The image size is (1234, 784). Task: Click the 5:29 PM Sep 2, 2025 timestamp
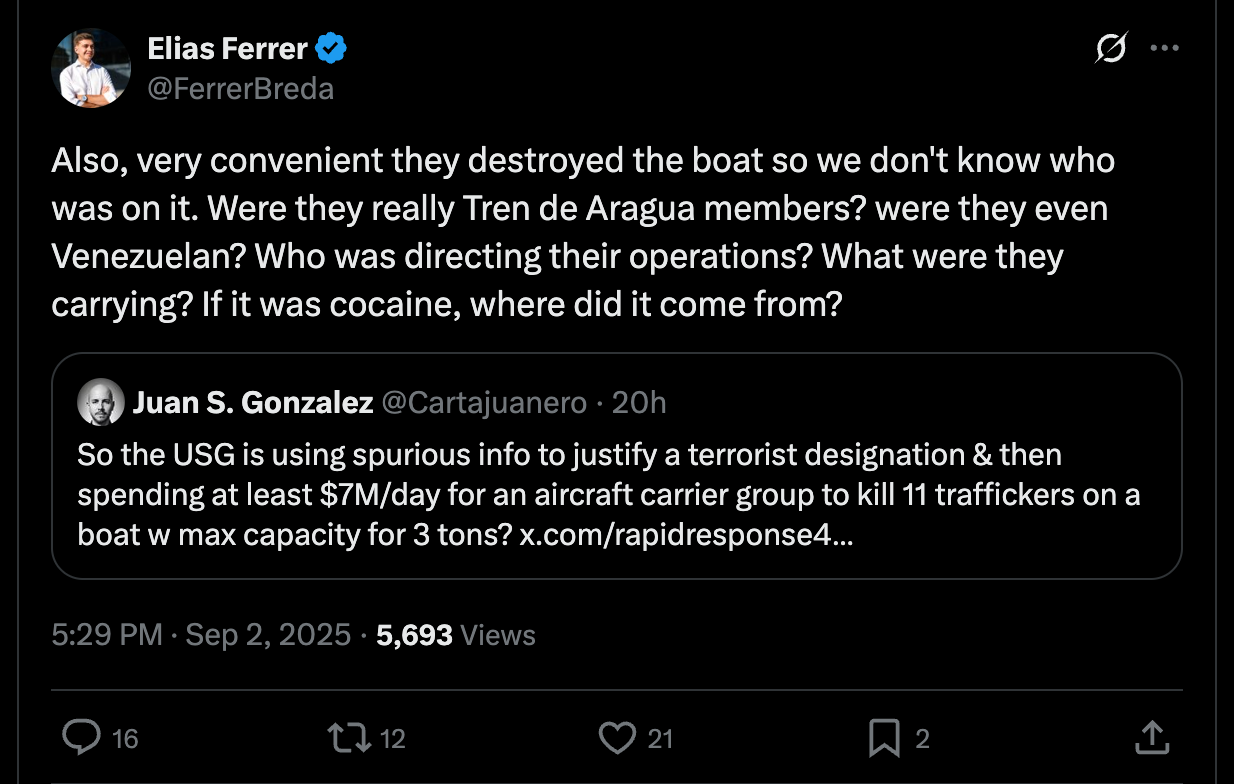tap(201, 635)
